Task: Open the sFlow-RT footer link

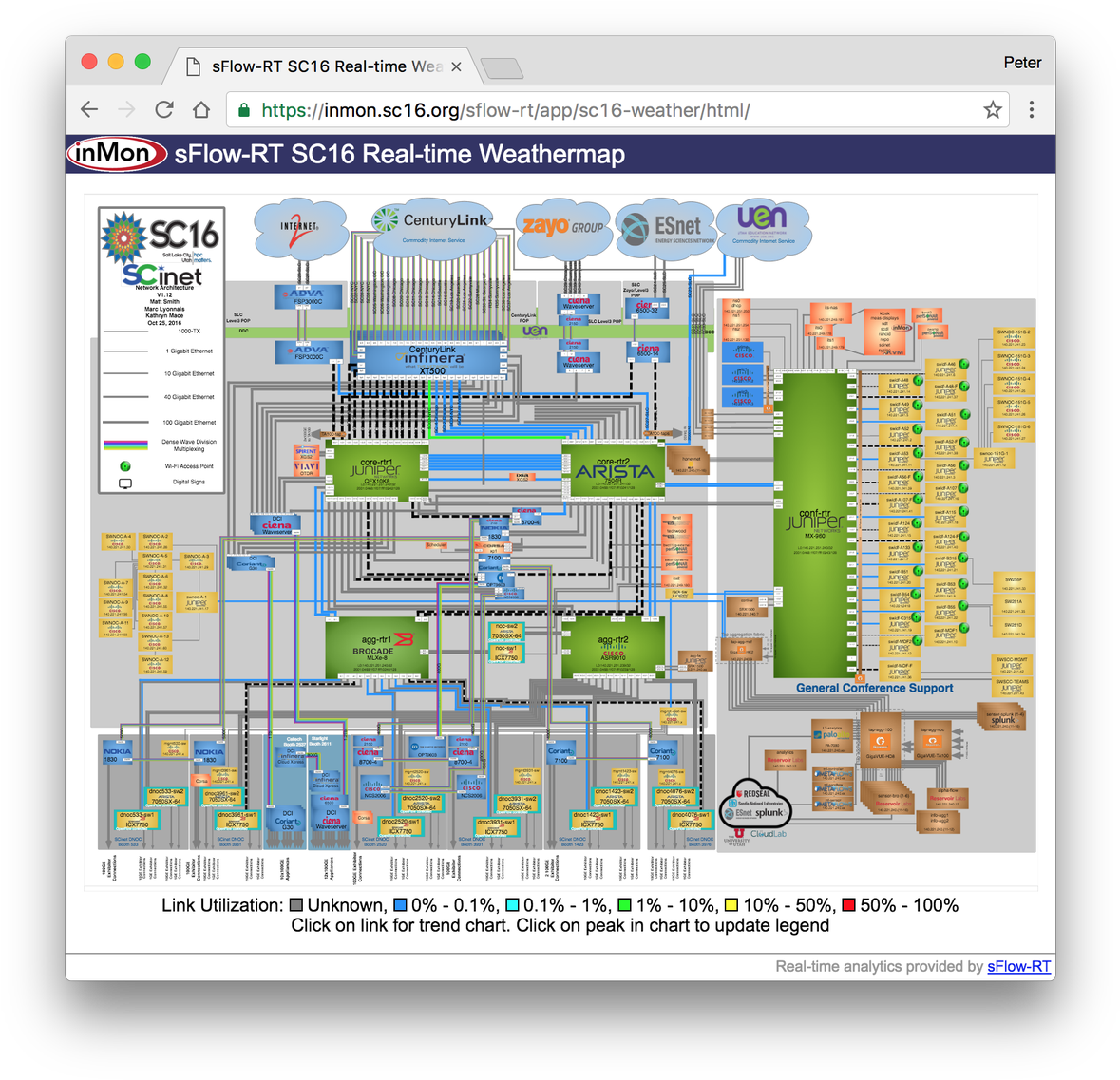Action: pyautogui.click(x=1018, y=966)
